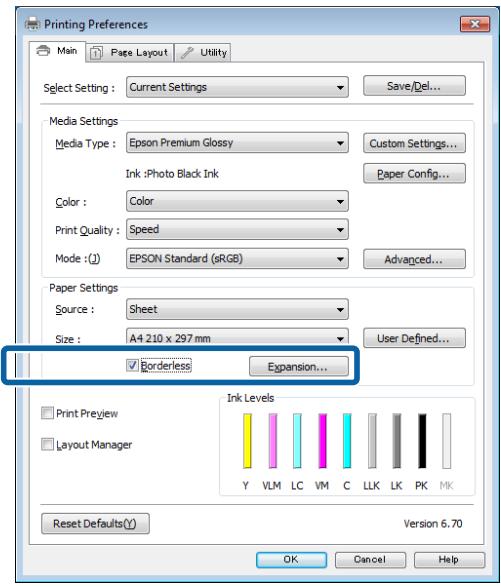Click the MK ink level bar
Viewport: 501px width, 587px height.
[446, 441]
